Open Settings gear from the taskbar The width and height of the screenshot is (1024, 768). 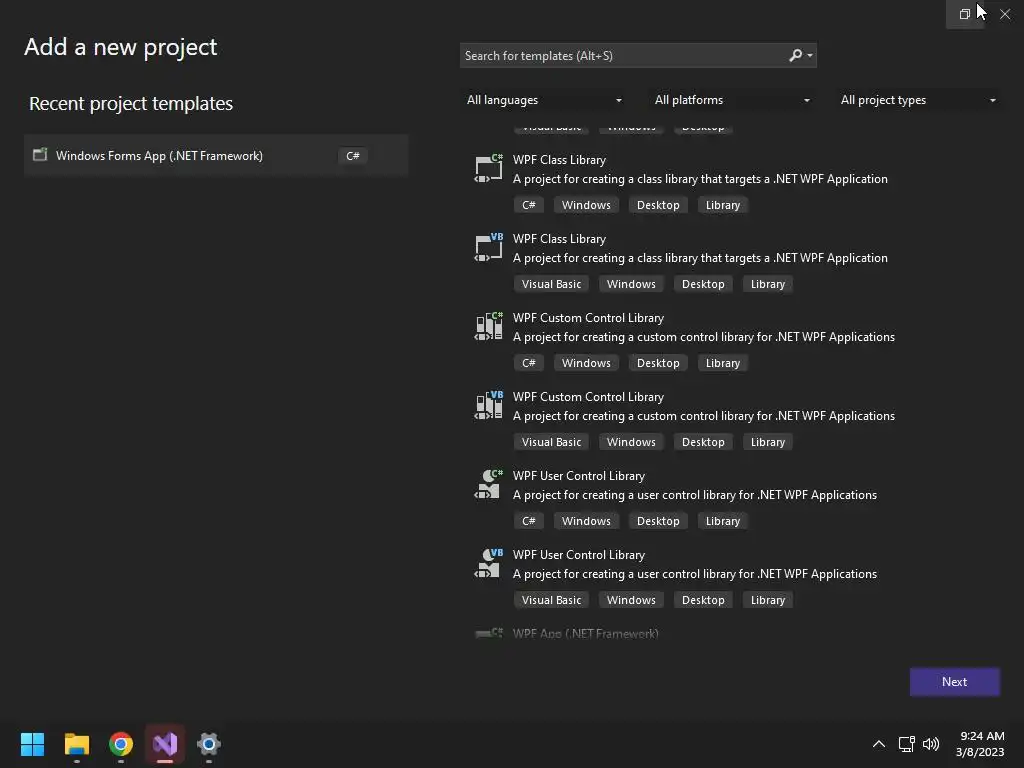coord(209,744)
